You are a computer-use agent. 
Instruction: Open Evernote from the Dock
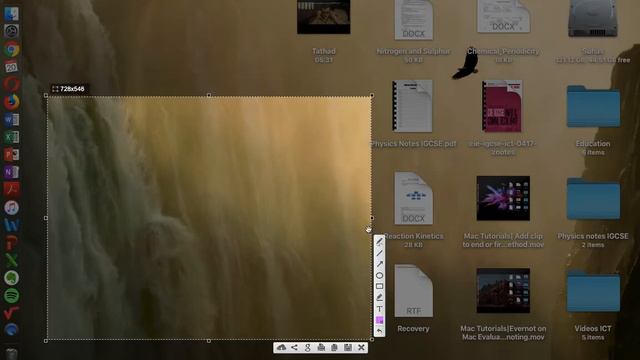pos(11,278)
